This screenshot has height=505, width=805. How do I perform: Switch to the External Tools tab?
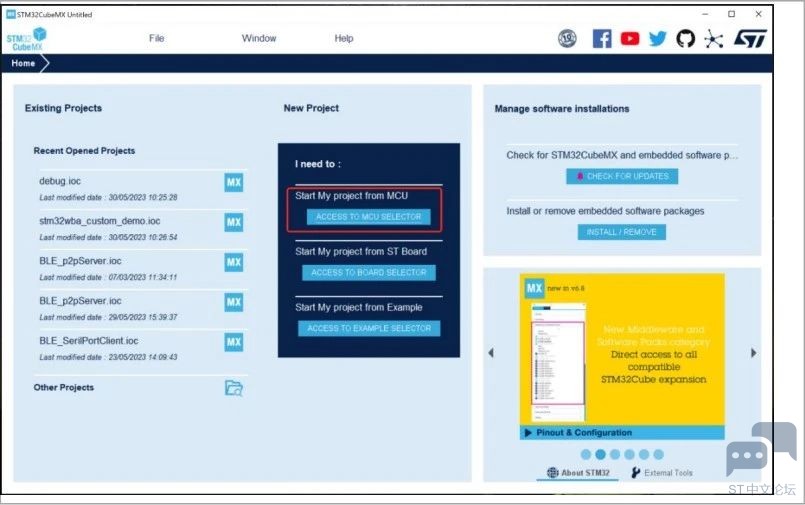click(x=662, y=473)
